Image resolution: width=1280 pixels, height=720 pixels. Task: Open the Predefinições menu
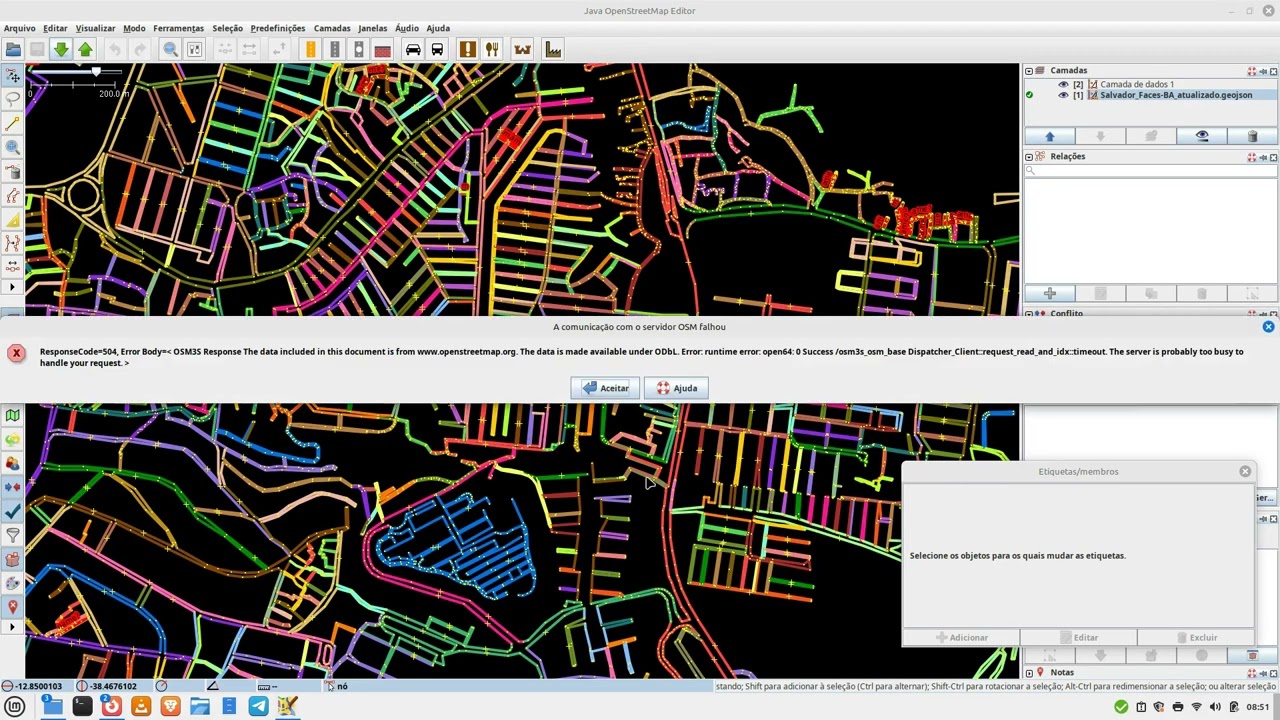tap(278, 28)
